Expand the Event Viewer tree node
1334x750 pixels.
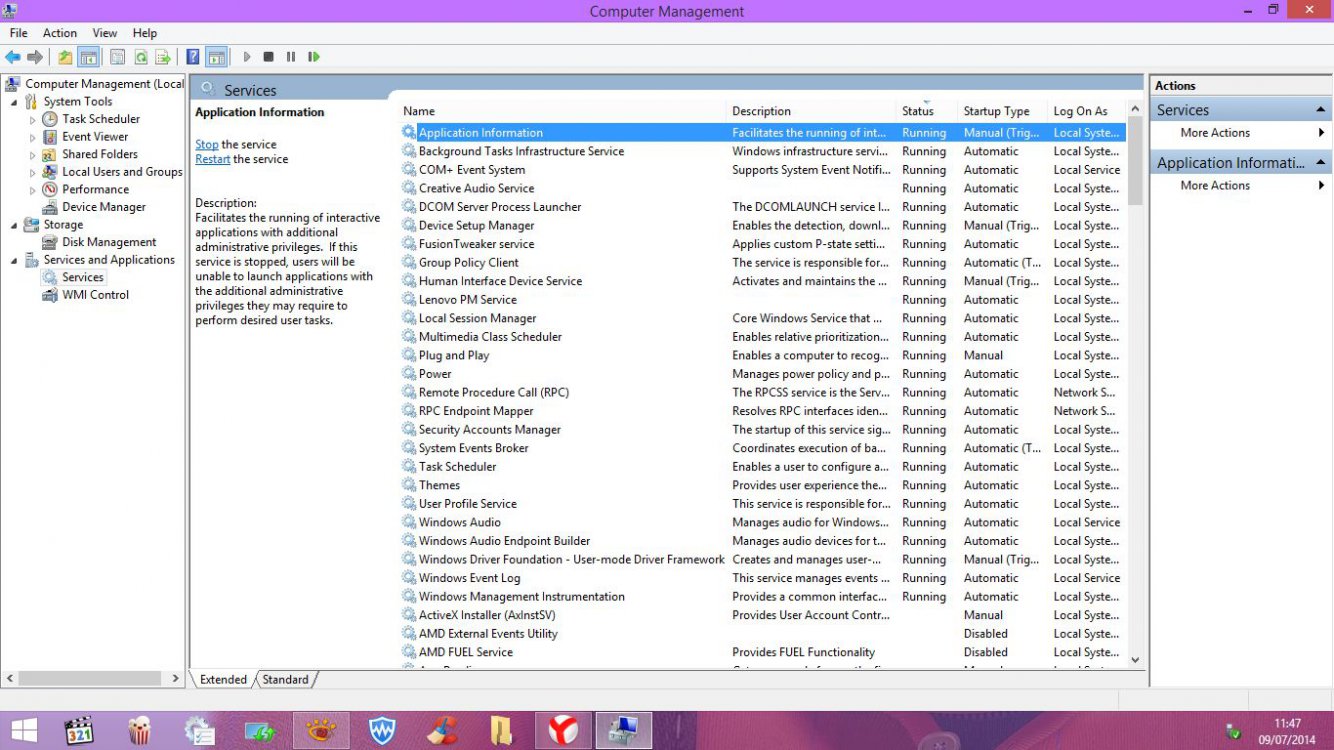tap(32, 137)
